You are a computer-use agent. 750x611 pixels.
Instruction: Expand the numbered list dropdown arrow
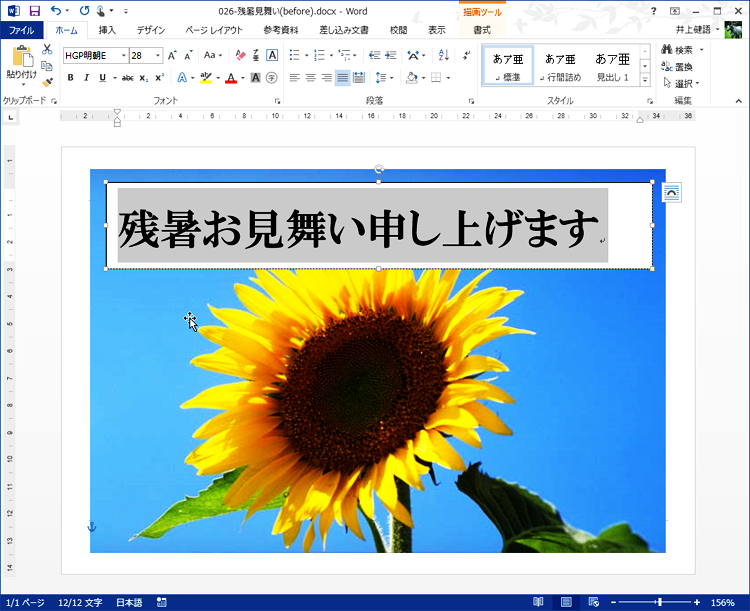click(x=331, y=56)
